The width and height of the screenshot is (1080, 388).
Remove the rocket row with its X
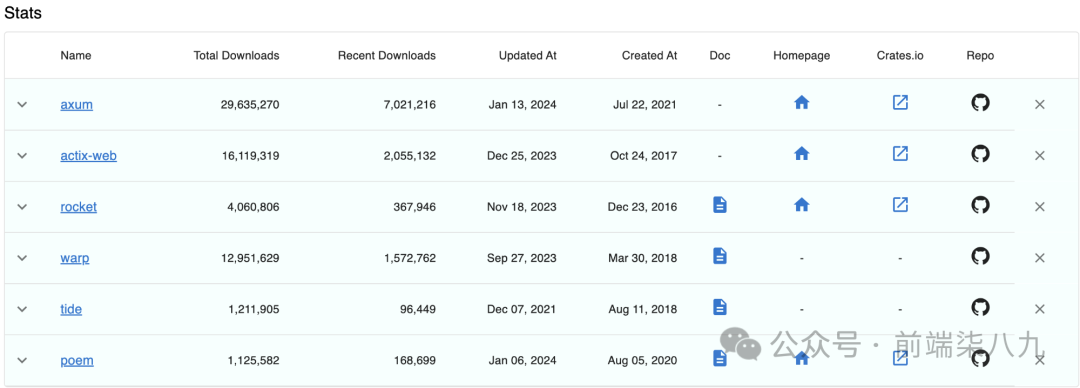1040,207
